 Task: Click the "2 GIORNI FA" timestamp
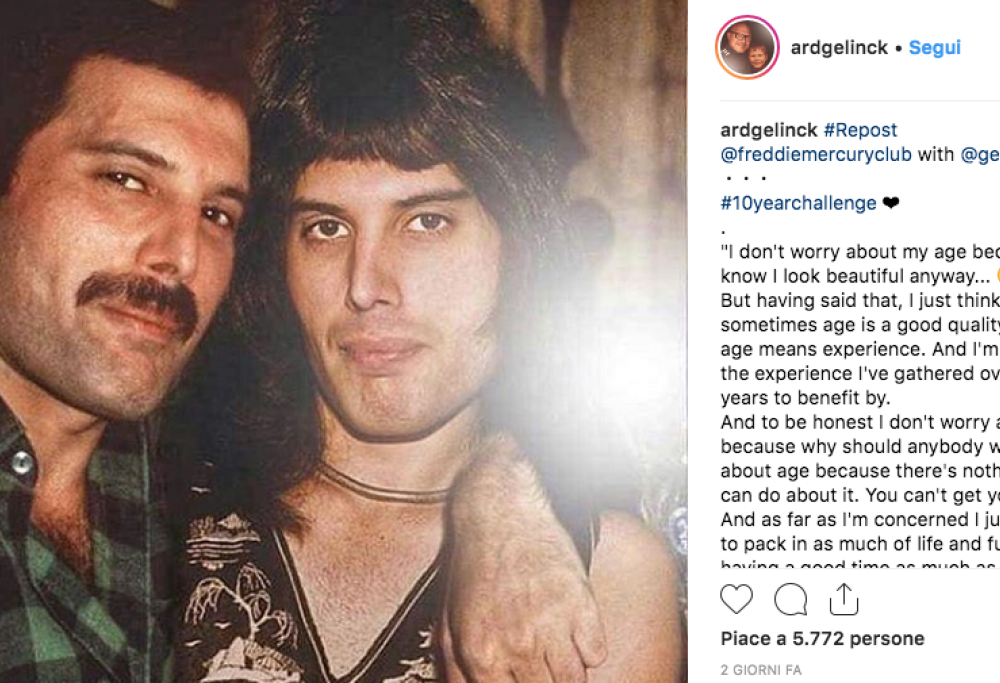tap(761, 670)
